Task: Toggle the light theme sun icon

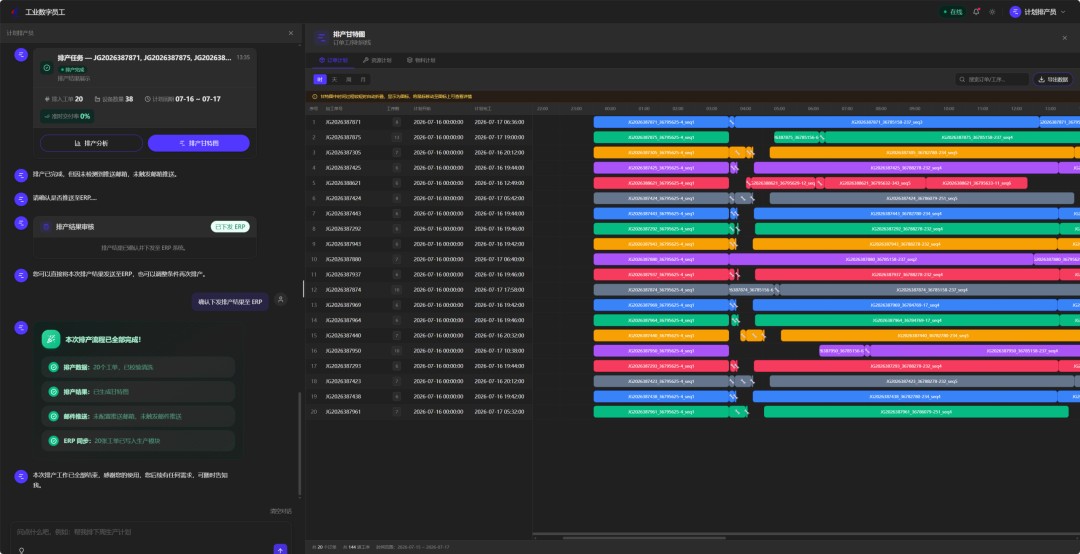Action: [992, 12]
